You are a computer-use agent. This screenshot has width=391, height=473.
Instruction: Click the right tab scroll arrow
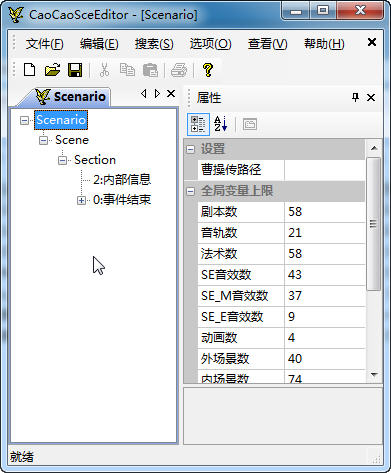(x=157, y=94)
